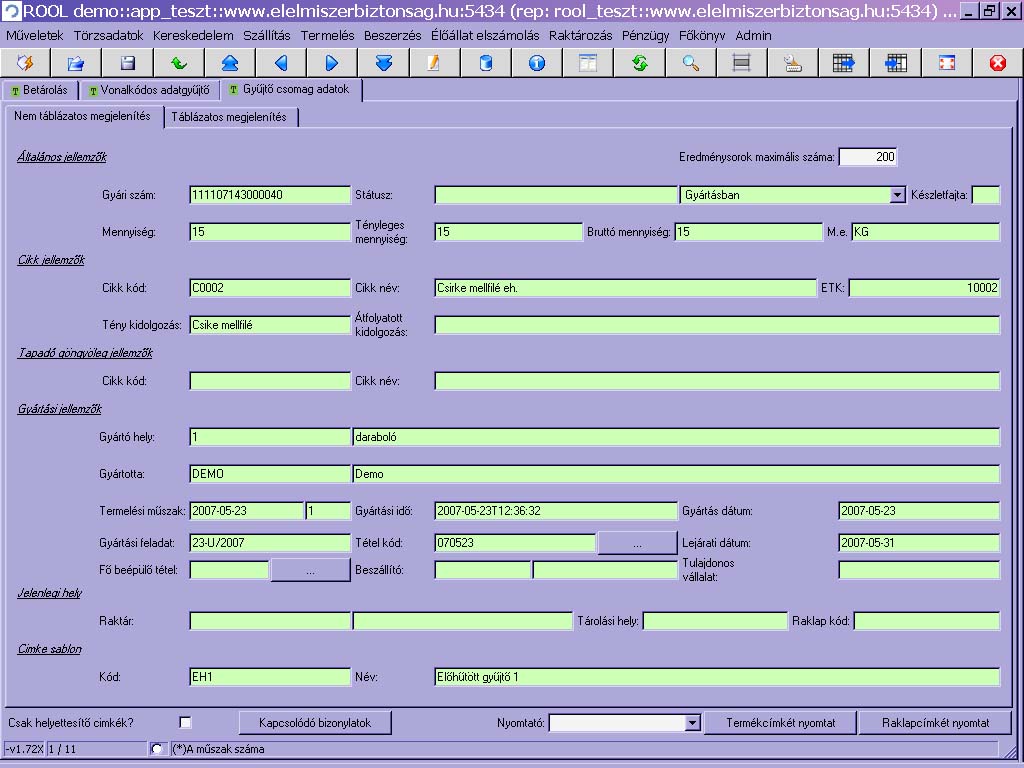Click the blue info icon
This screenshot has height=768, width=1024.
(537, 63)
